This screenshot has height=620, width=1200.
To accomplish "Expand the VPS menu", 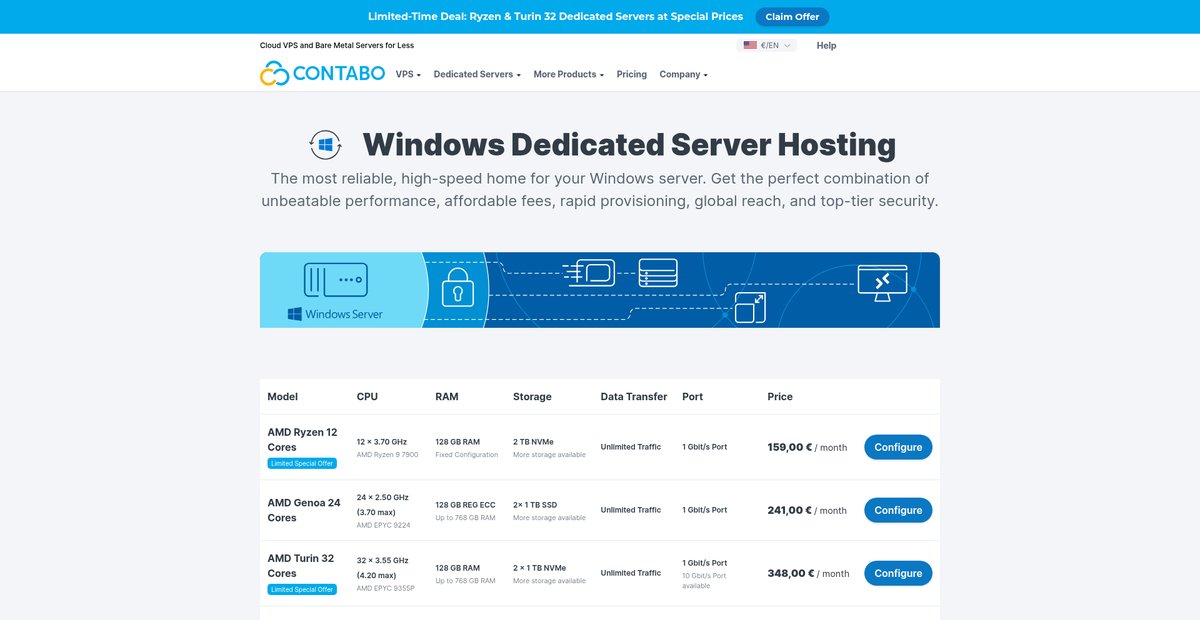I will tap(408, 74).
